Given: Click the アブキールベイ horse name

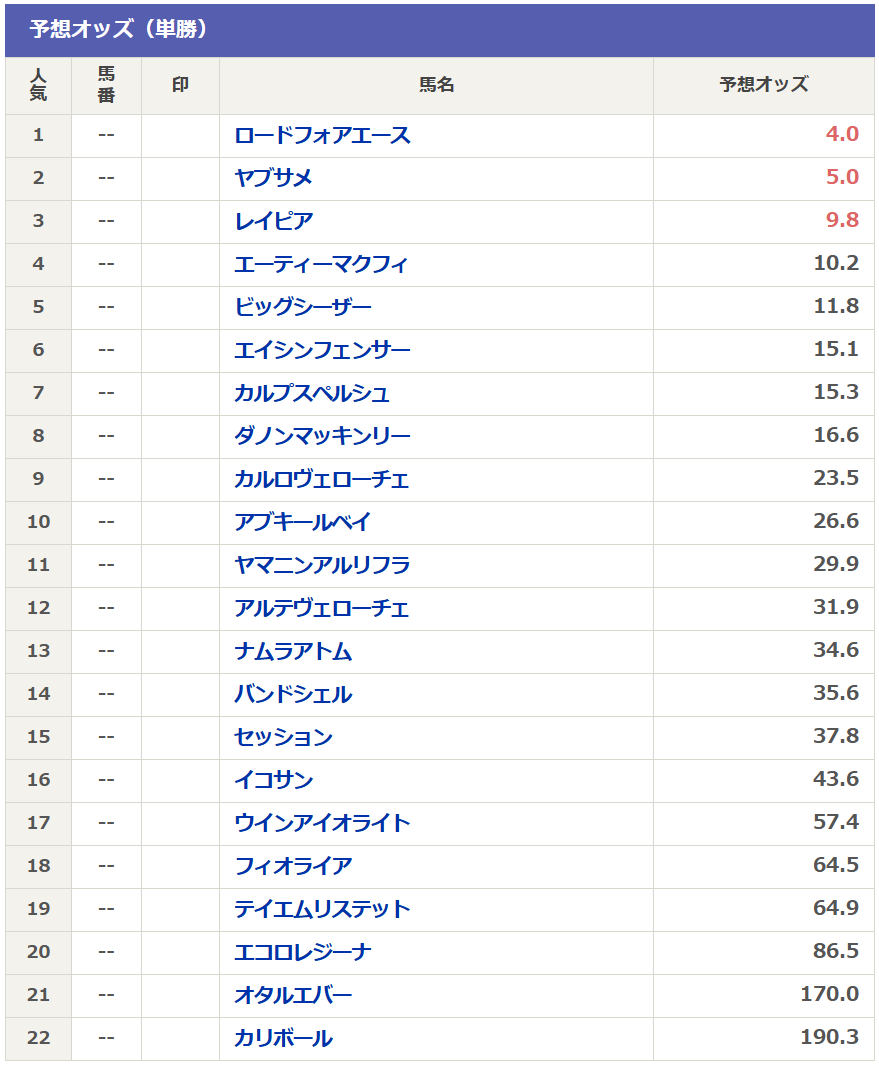Looking at the screenshot, I should [302, 522].
